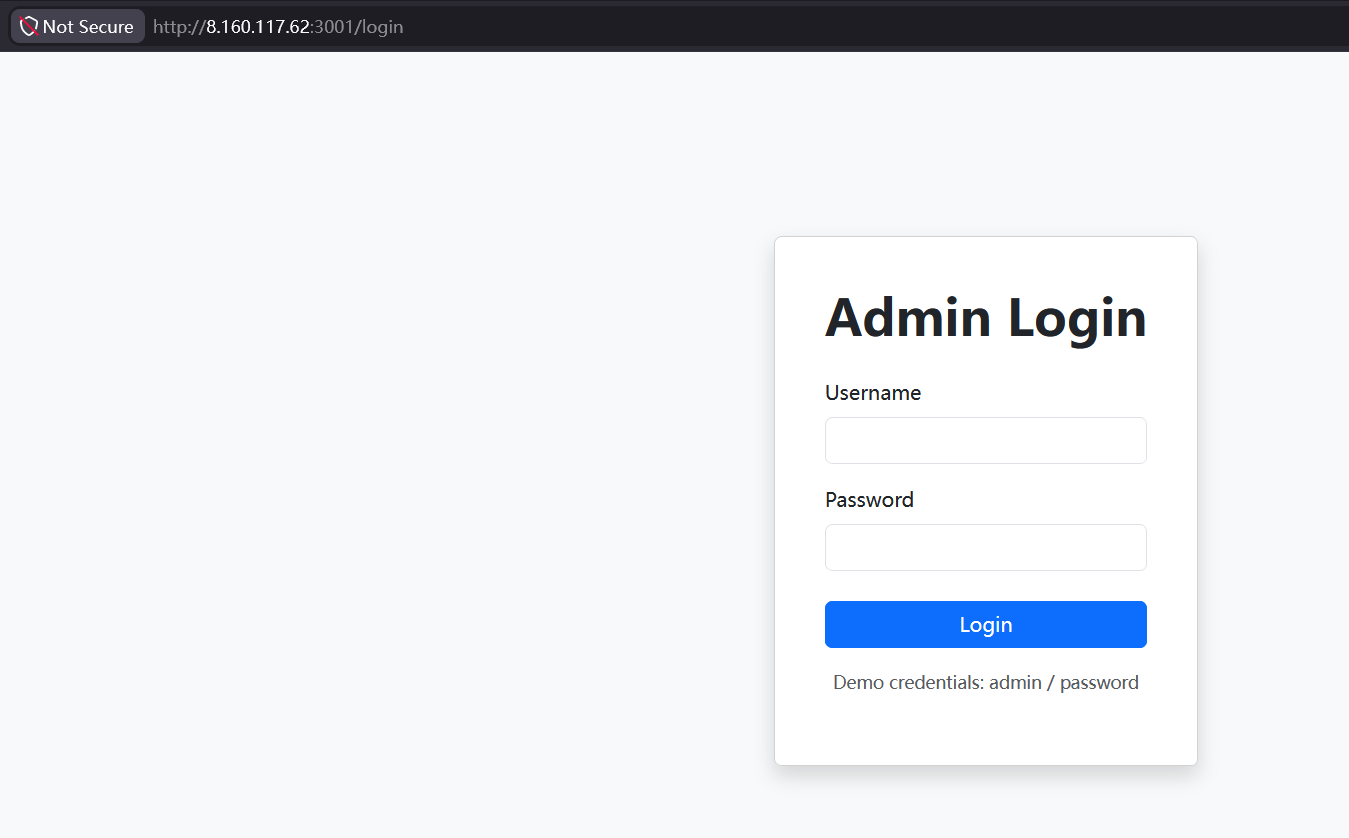Click the slash between admin and password
This screenshot has height=838, width=1349.
(x=1051, y=683)
